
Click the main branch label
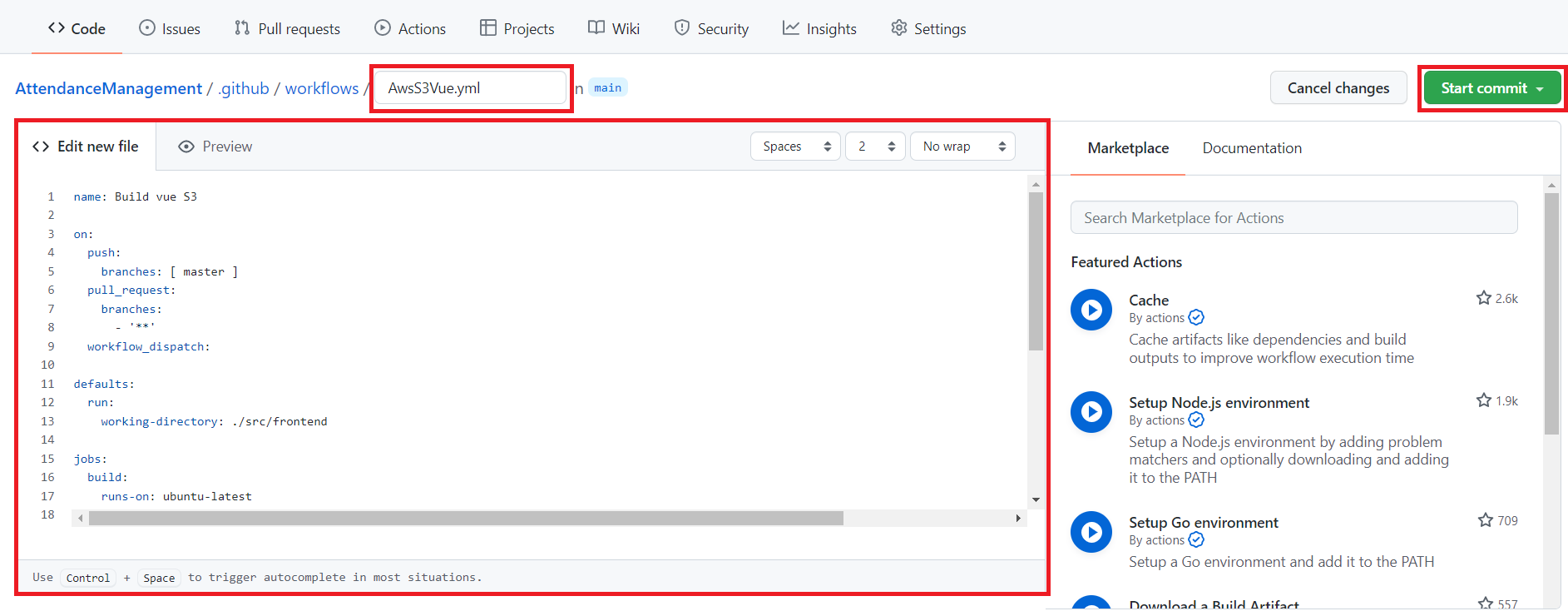point(608,87)
